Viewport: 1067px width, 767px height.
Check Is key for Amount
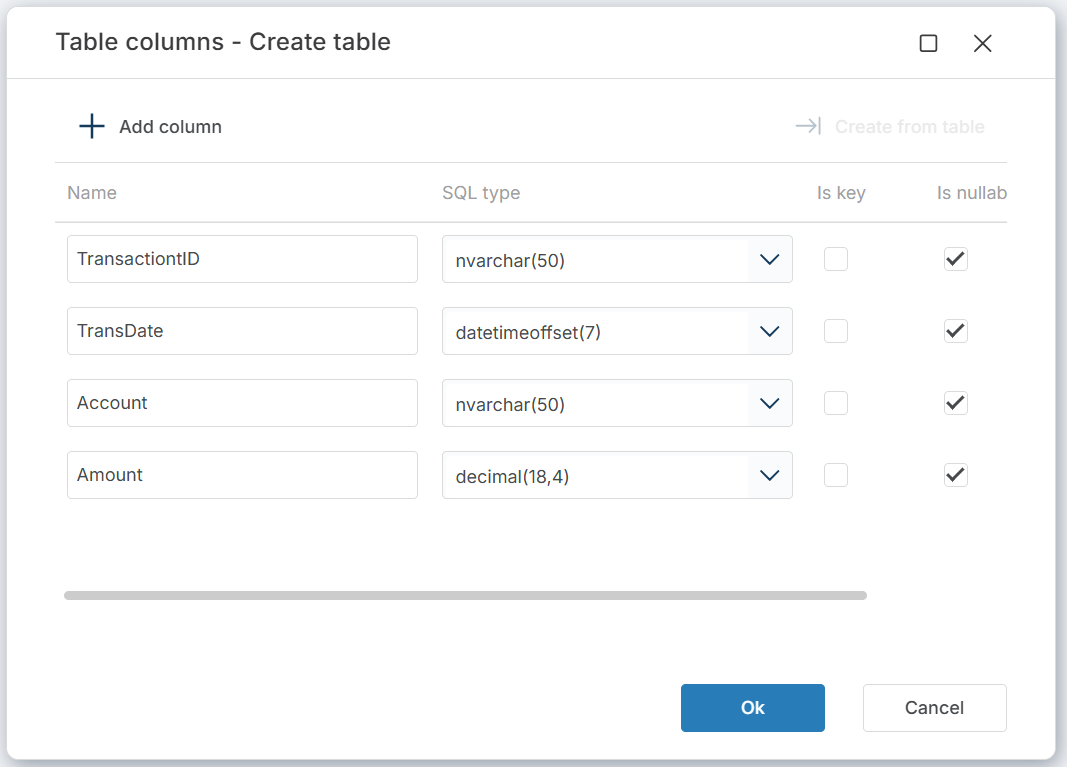pos(836,476)
